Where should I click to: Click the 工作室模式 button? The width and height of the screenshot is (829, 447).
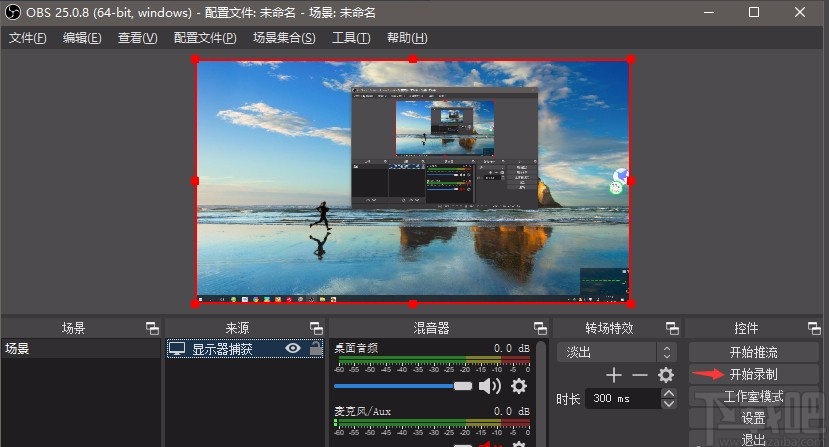pyautogui.click(x=753, y=397)
